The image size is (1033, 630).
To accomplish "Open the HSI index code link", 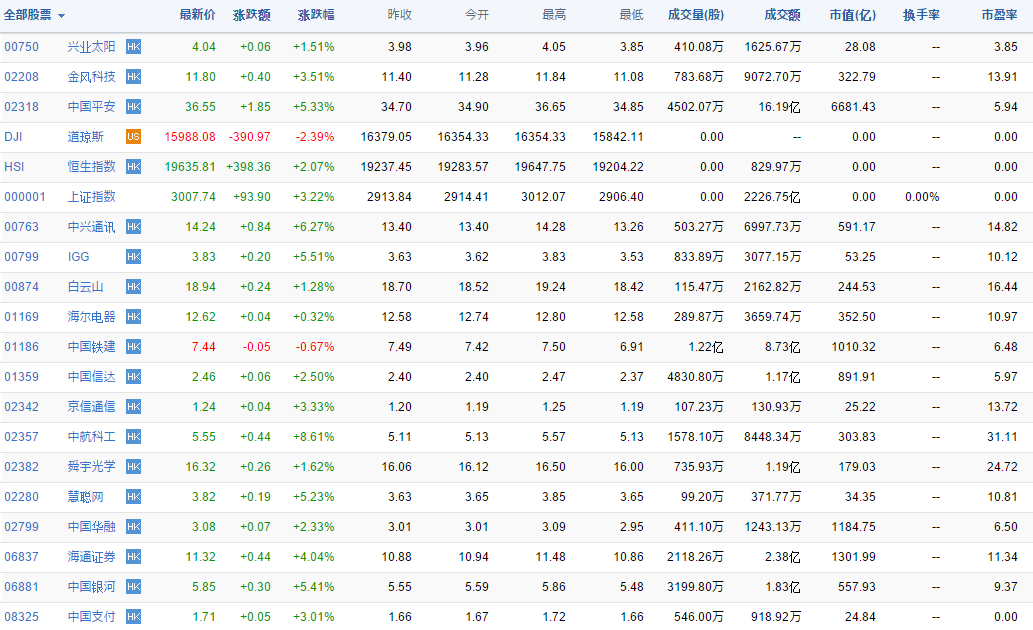I will click(x=14, y=167).
